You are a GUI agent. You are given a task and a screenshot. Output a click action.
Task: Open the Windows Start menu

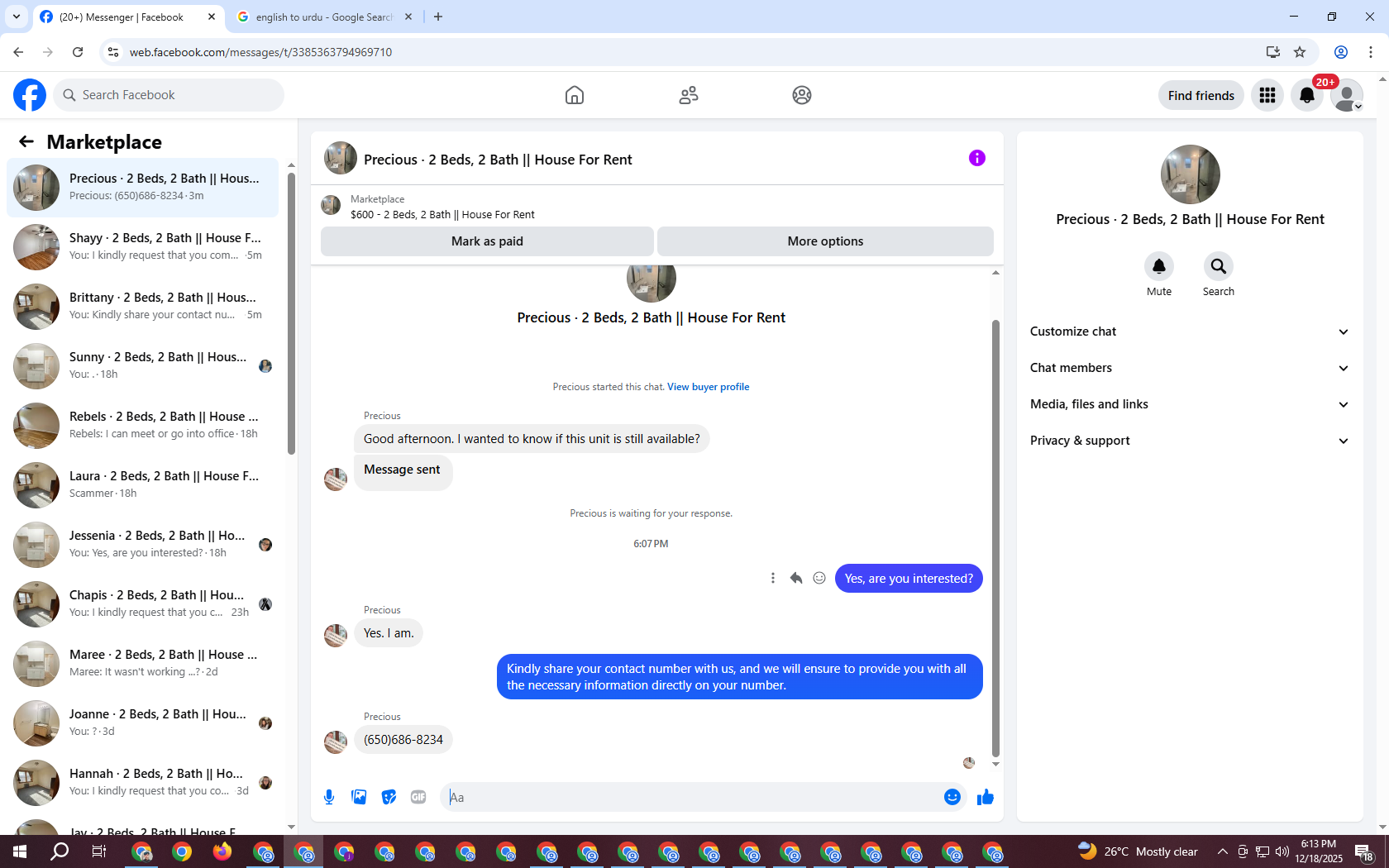[x=20, y=851]
